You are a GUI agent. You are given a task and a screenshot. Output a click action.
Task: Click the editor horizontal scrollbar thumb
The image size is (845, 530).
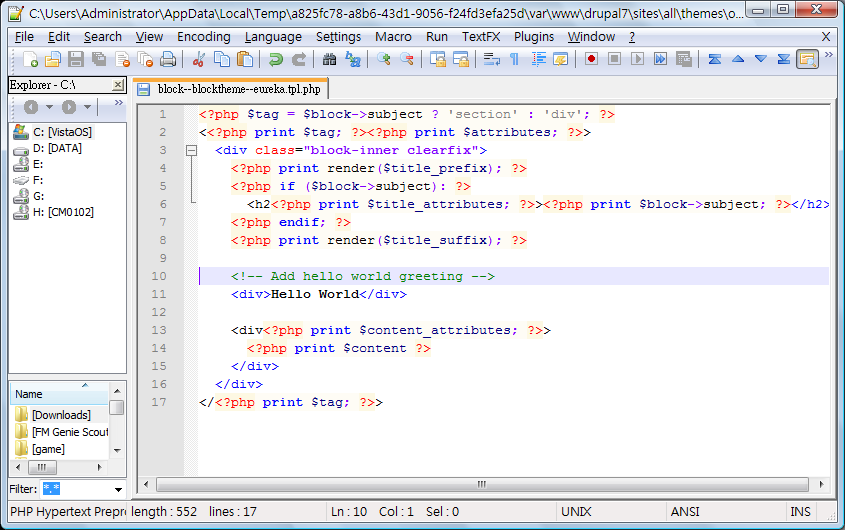[480, 484]
